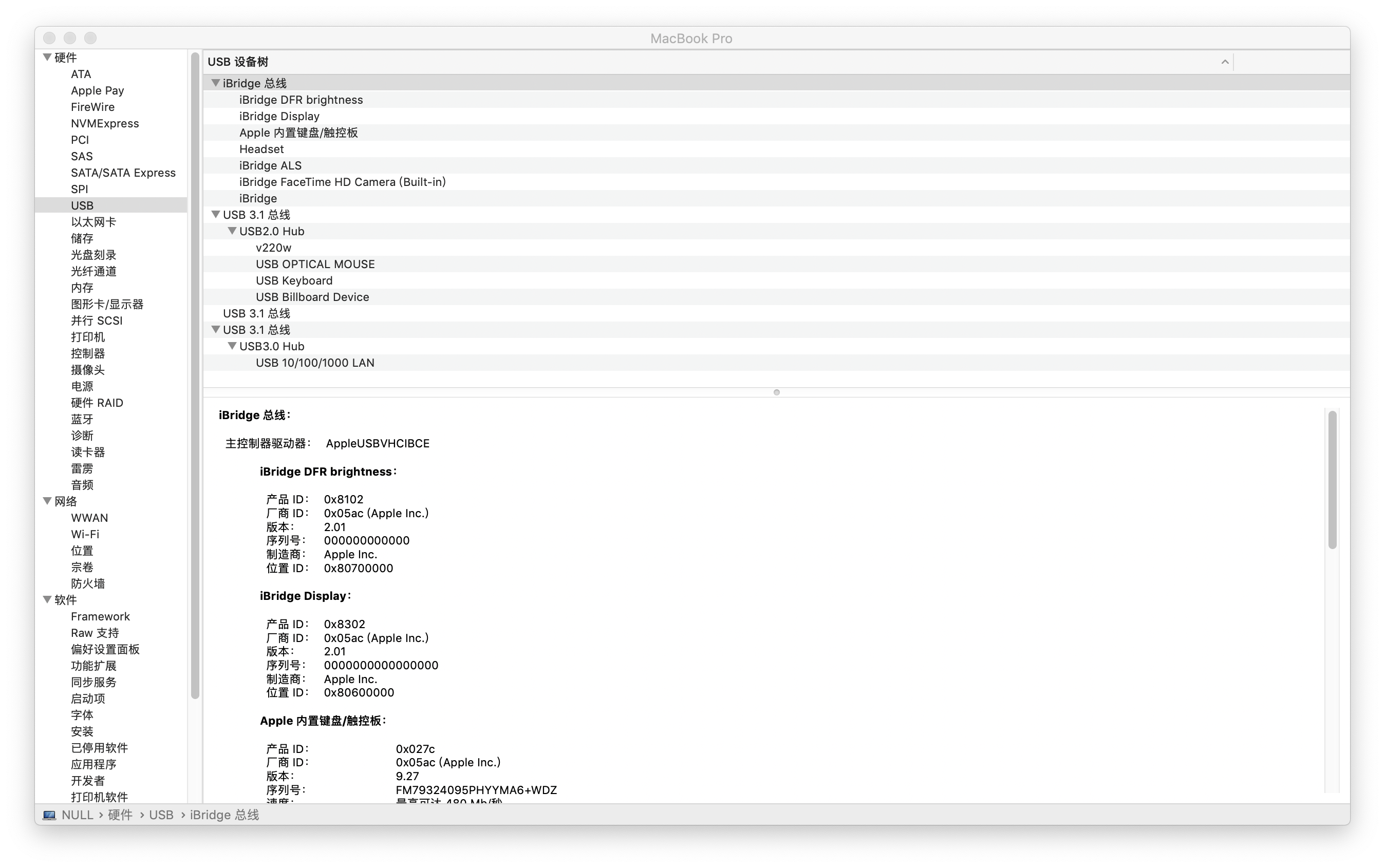Select Apple Pay in the sidebar
The width and height of the screenshot is (1385, 868).
[x=97, y=91]
